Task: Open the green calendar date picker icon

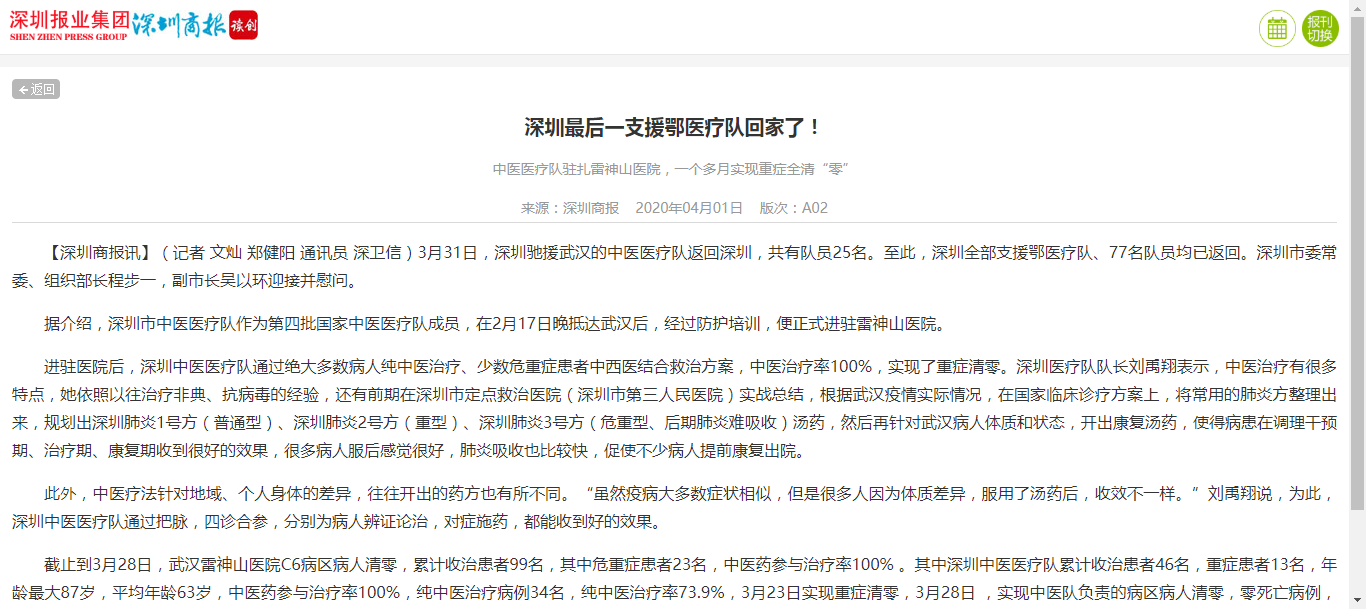Action: [1277, 28]
